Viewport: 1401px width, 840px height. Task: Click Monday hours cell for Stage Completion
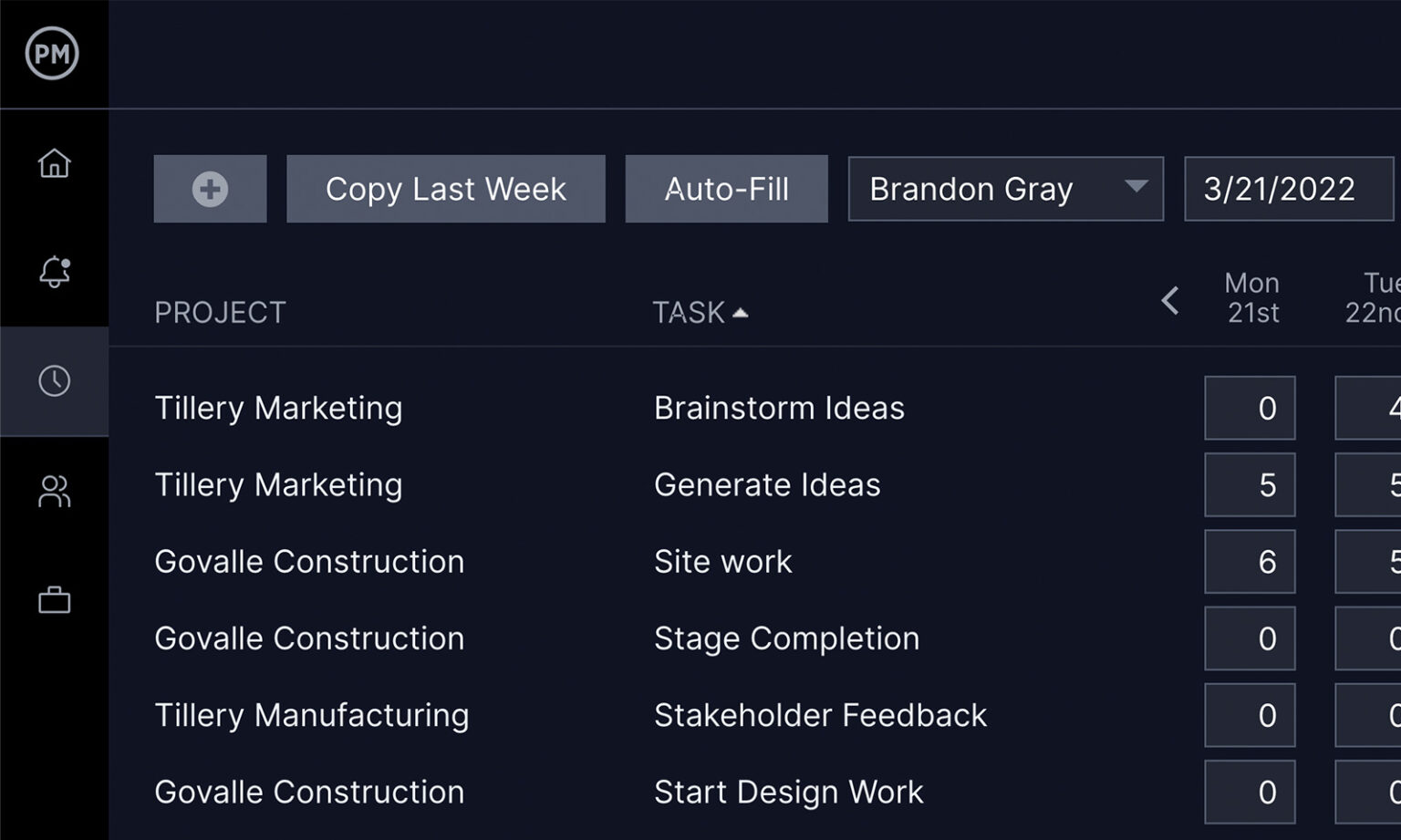pos(1250,638)
